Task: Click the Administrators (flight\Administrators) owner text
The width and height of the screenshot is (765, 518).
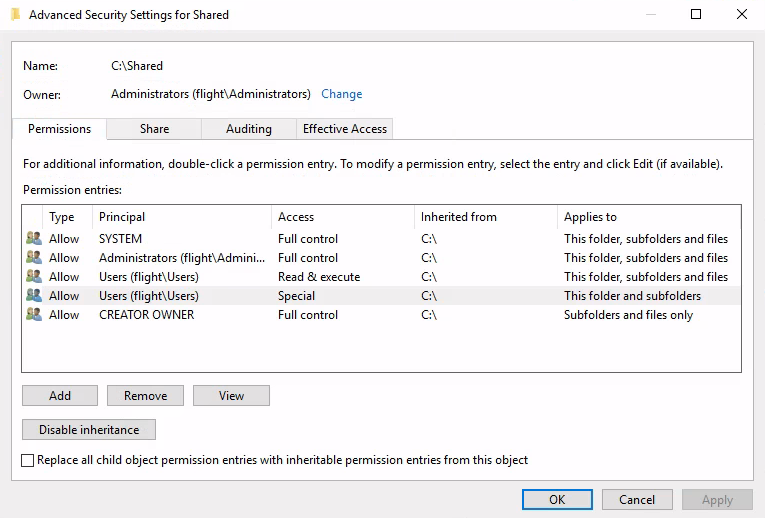Action: click(x=211, y=94)
